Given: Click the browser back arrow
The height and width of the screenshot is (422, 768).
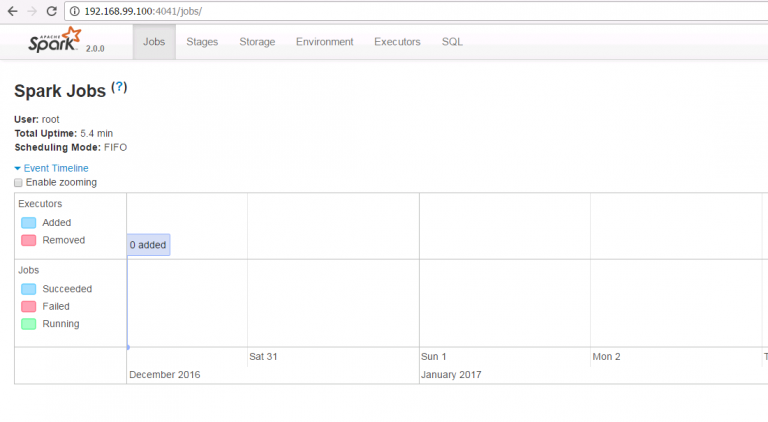Looking at the screenshot, I should coord(11,10).
